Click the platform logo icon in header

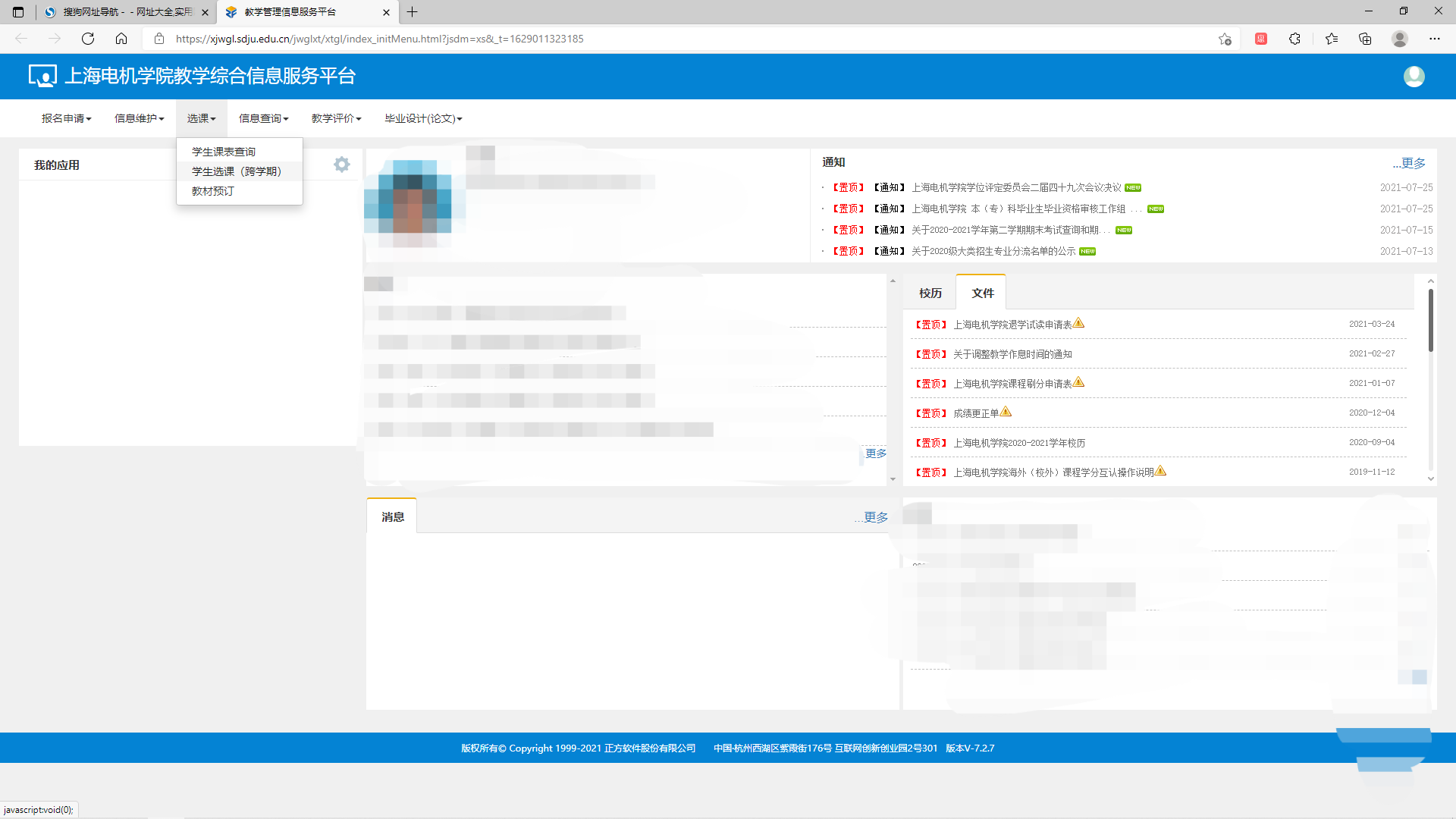pyautogui.click(x=42, y=76)
